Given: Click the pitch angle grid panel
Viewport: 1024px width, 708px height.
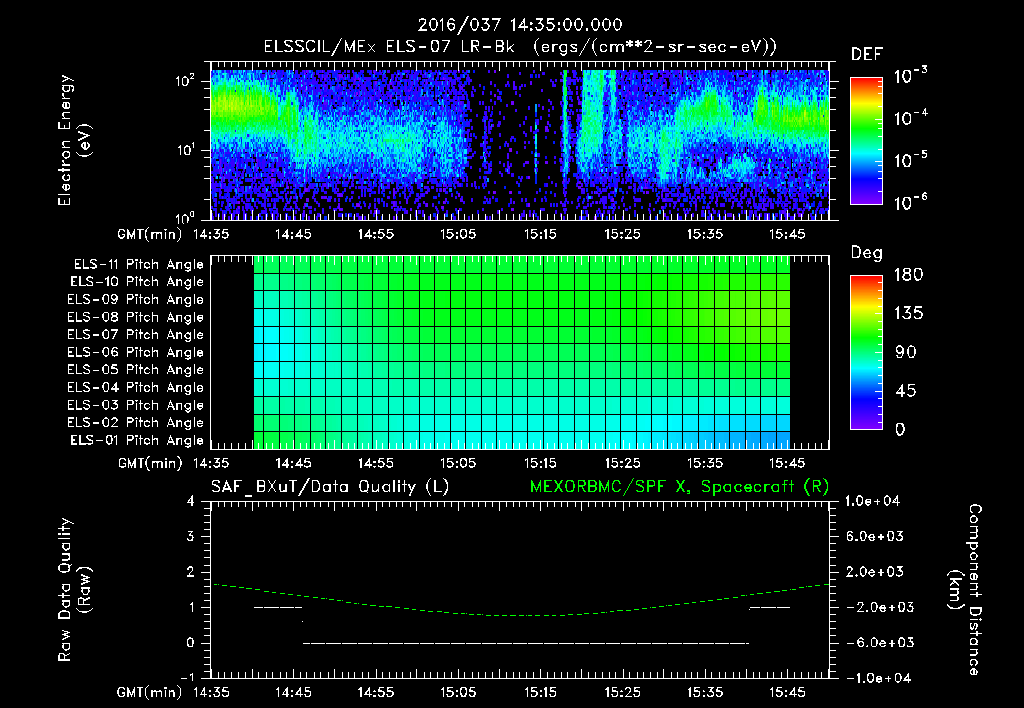Looking at the screenshot, I should (x=520, y=352).
